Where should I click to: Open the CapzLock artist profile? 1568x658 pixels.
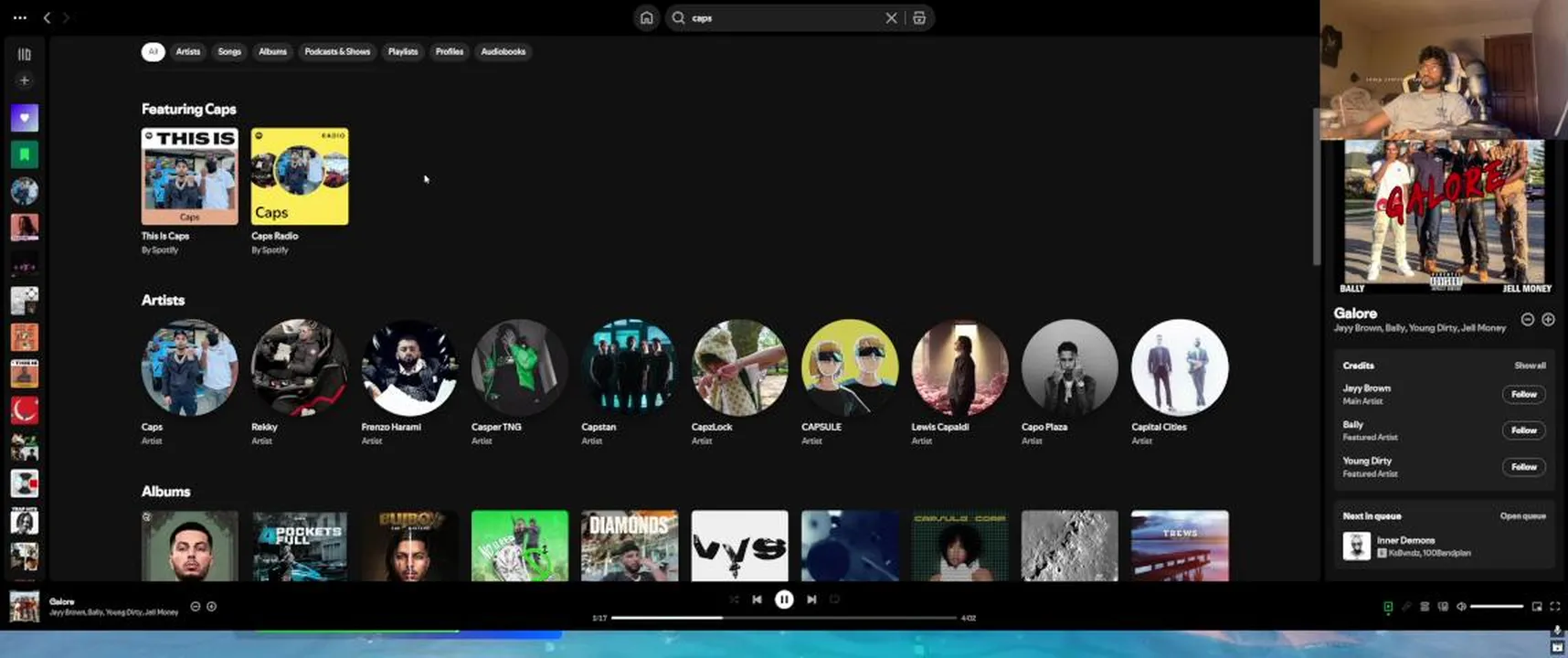click(x=739, y=382)
